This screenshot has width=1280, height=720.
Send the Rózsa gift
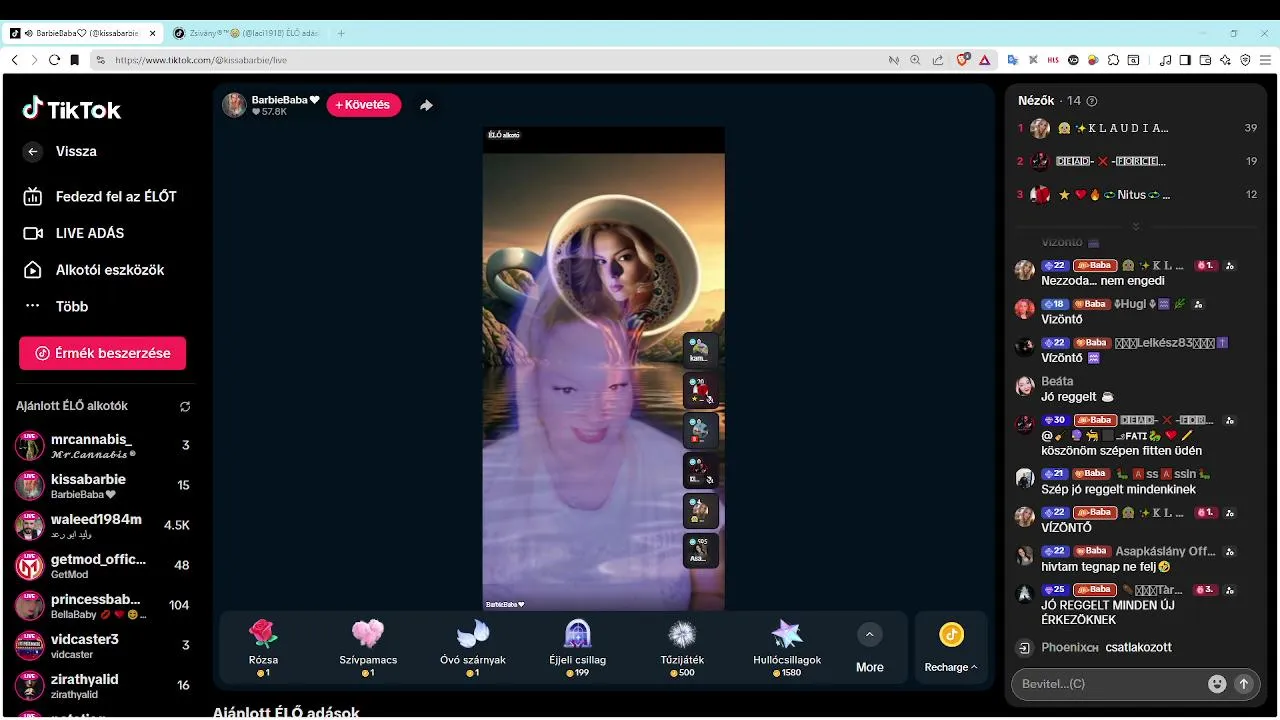pos(263,648)
